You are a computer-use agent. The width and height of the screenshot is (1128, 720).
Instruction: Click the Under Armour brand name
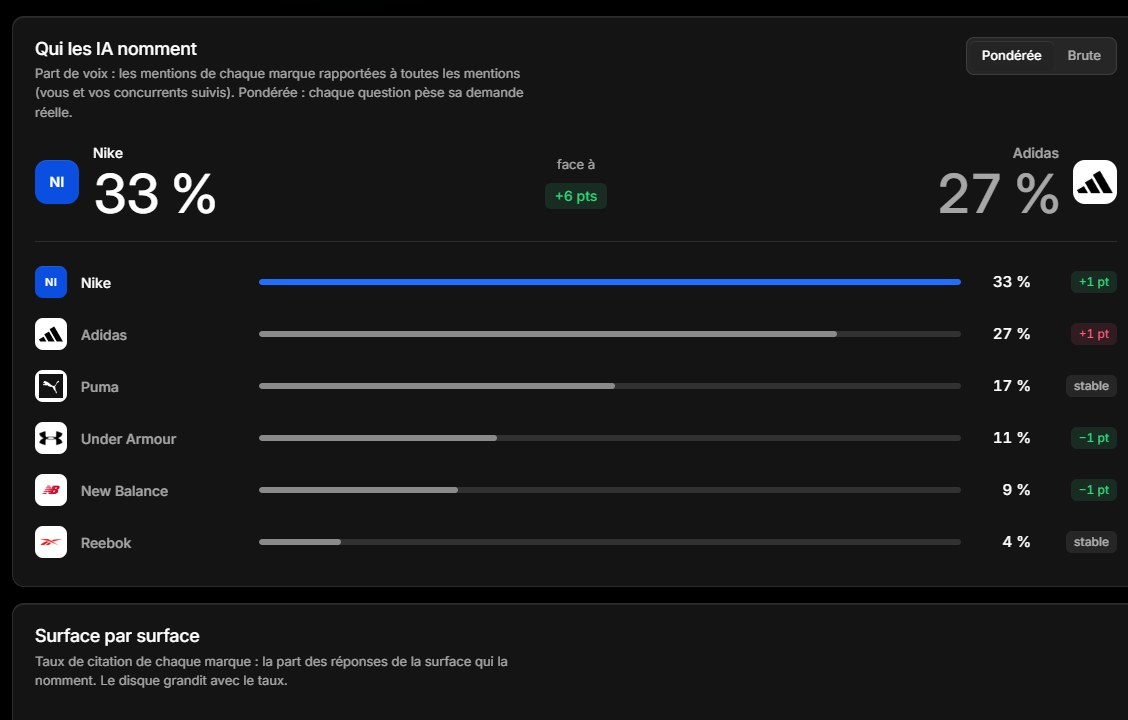click(x=128, y=439)
